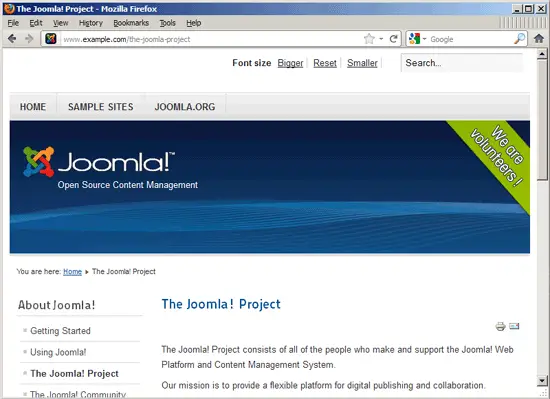Print the article with printer icon
Image resolution: width=550 pixels, height=399 pixels.
coord(501,326)
